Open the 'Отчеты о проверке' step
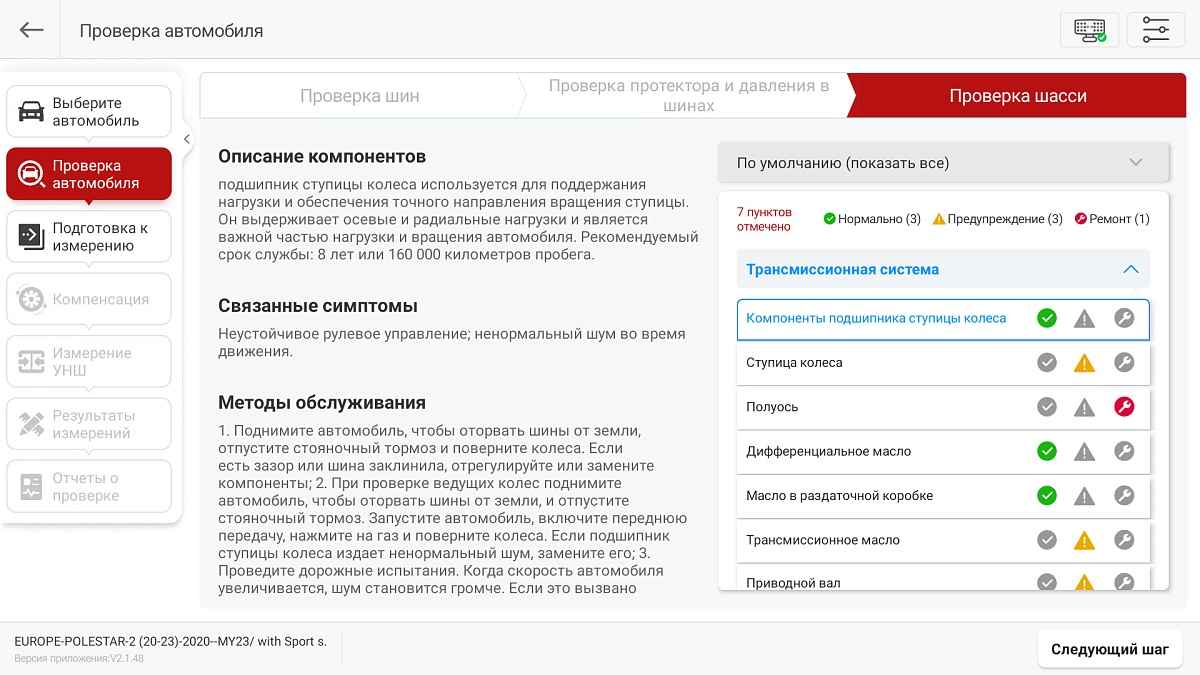Image resolution: width=1200 pixels, height=675 pixels. point(89,486)
